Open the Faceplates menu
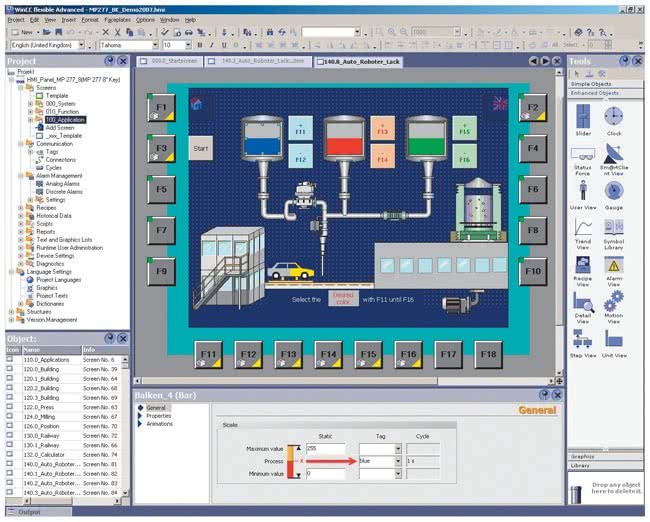 (x=117, y=19)
